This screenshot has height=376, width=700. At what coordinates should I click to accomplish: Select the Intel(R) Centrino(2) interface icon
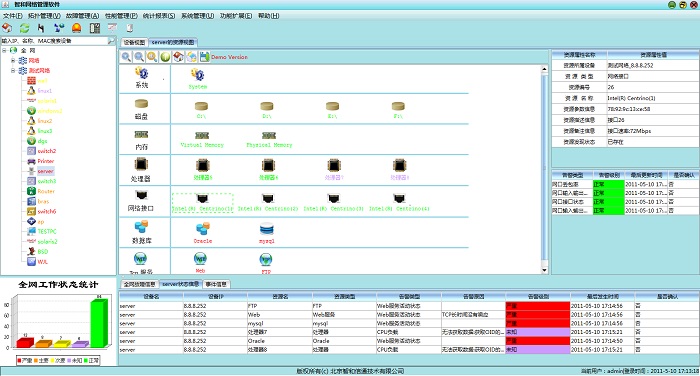(x=268, y=198)
